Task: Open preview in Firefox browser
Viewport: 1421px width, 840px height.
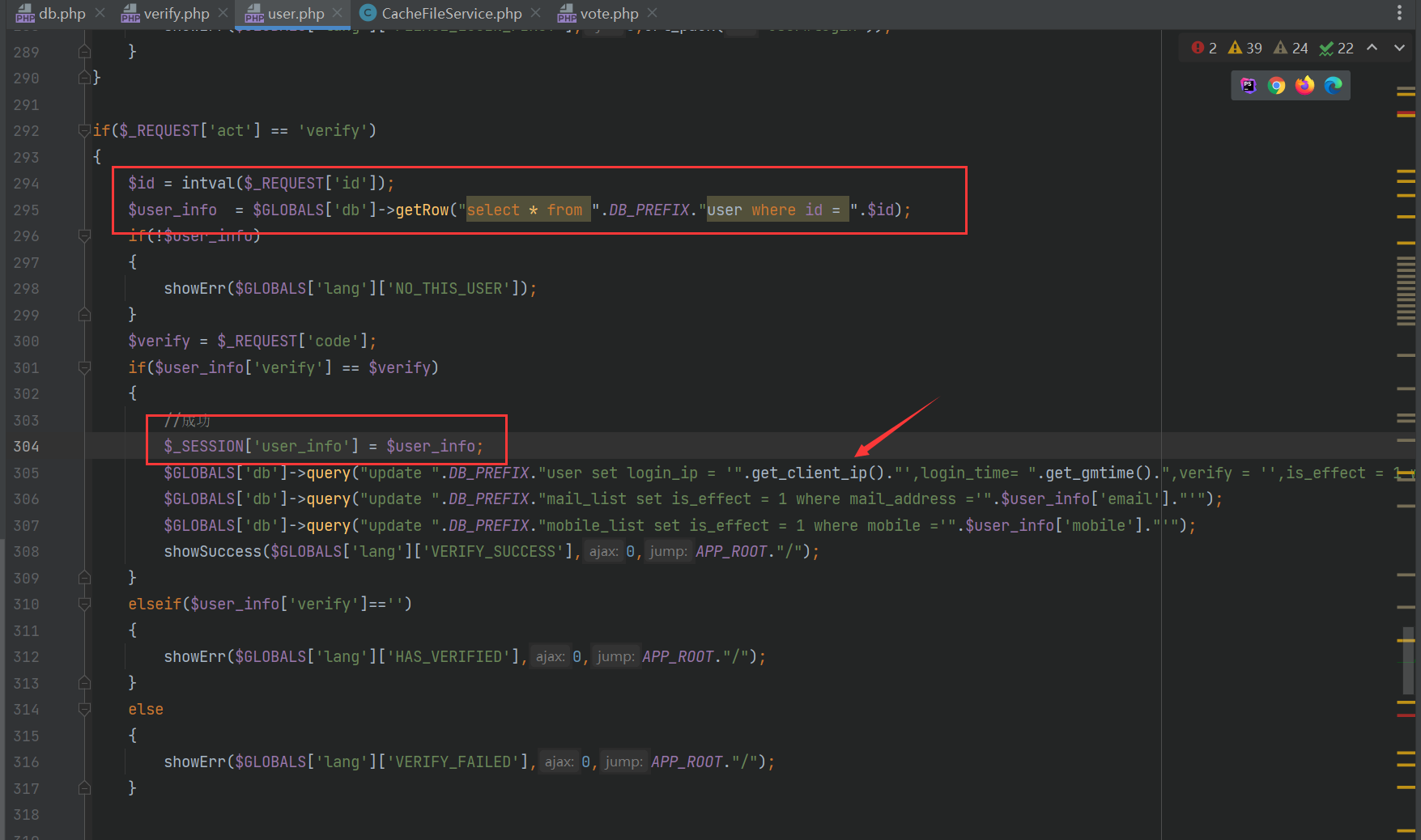Action: coord(1304,86)
